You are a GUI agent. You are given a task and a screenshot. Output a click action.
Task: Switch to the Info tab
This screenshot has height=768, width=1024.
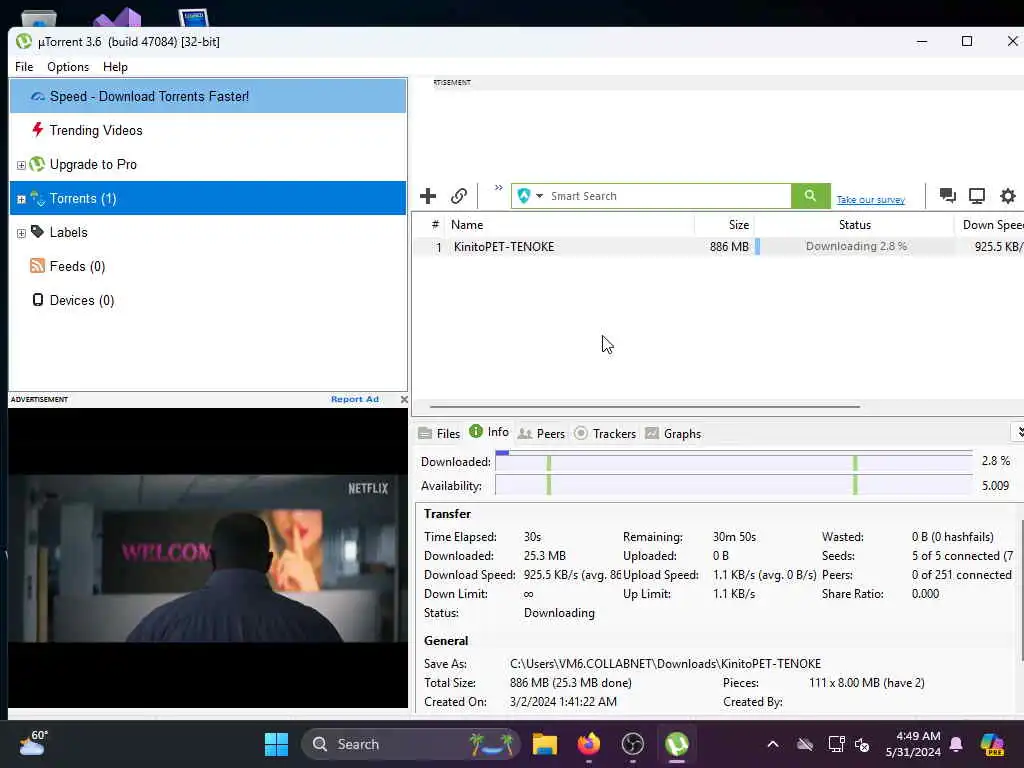click(x=489, y=432)
